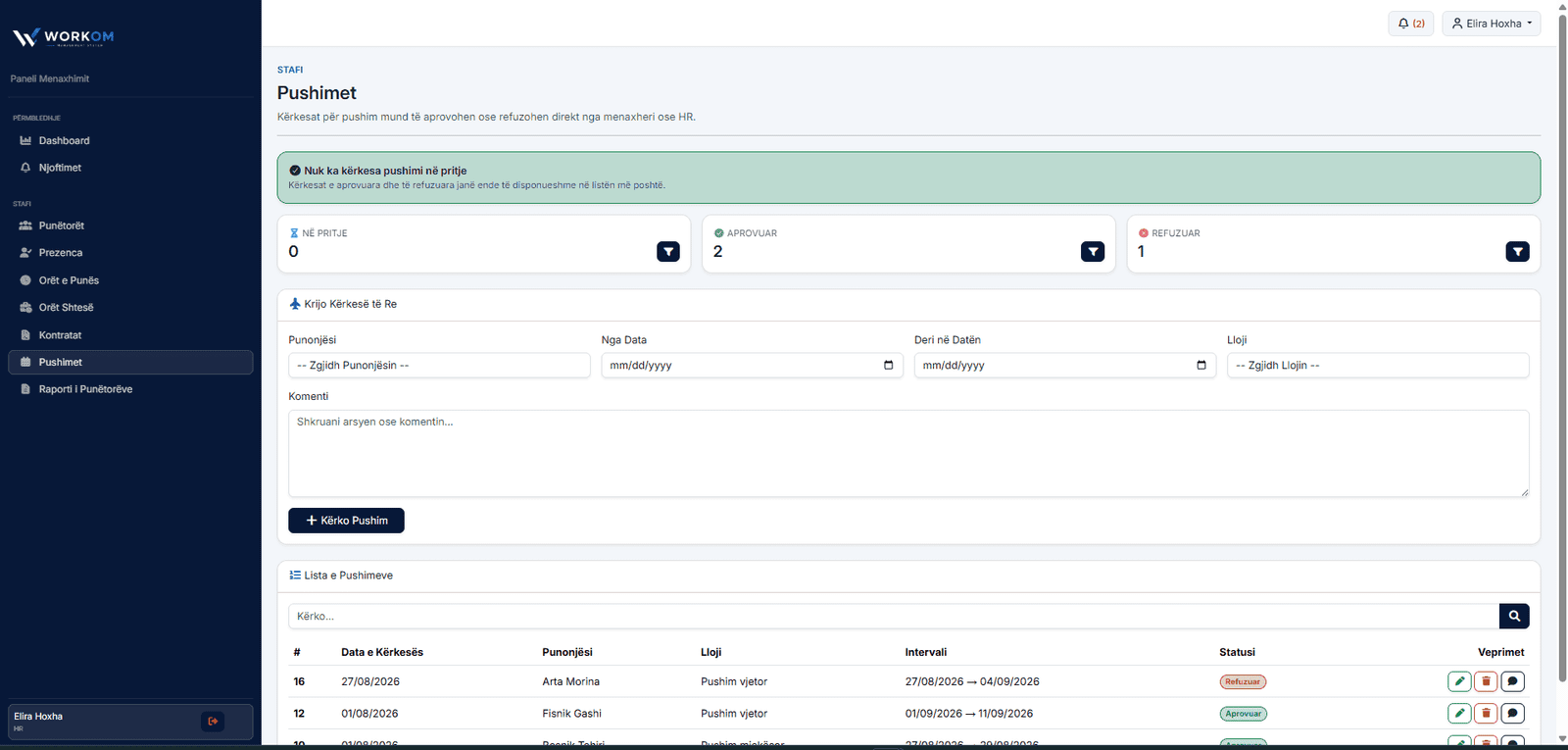Click the interval 01/09/2026 → 11/09/2026
Image resolution: width=1568 pixels, height=750 pixels.
pos(969,714)
